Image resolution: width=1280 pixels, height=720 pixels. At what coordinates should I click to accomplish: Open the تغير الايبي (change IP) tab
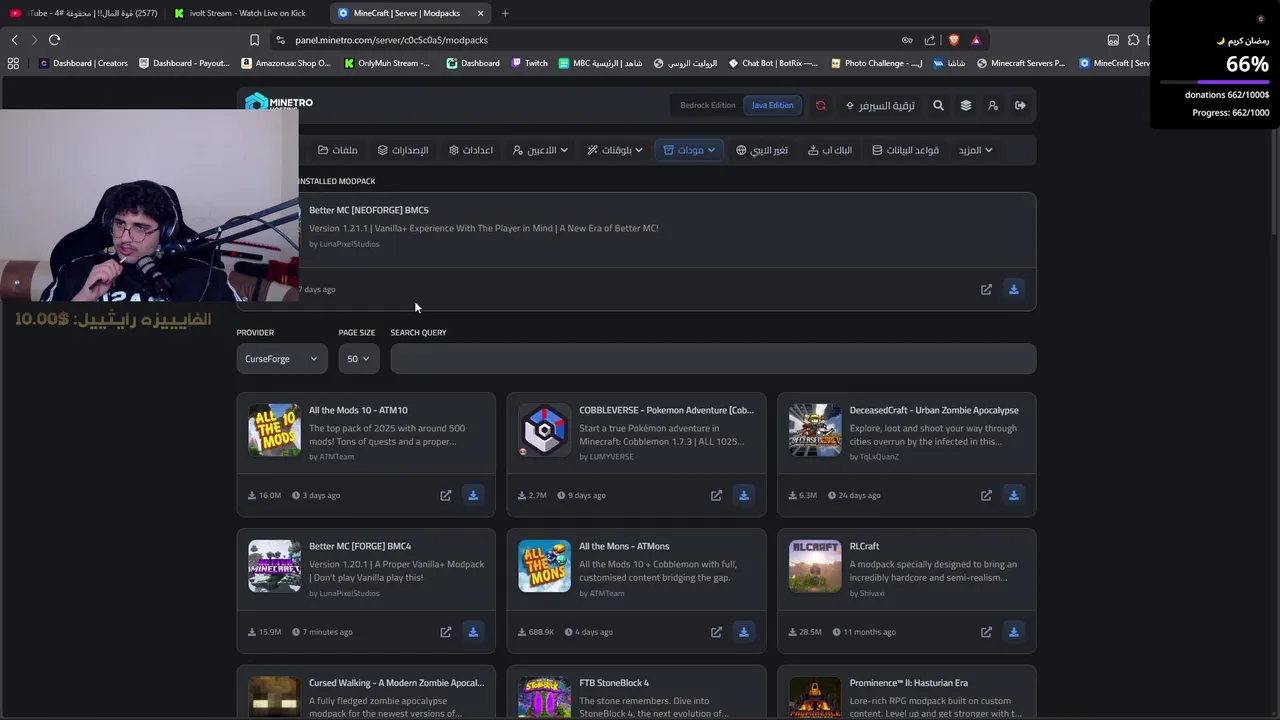pyautogui.click(x=762, y=150)
